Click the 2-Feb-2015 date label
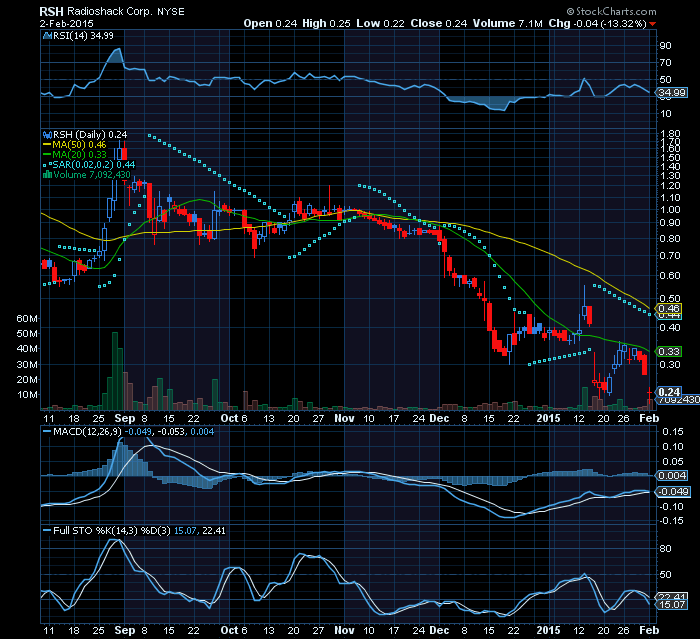This screenshot has height=639, width=700. [x=67, y=23]
